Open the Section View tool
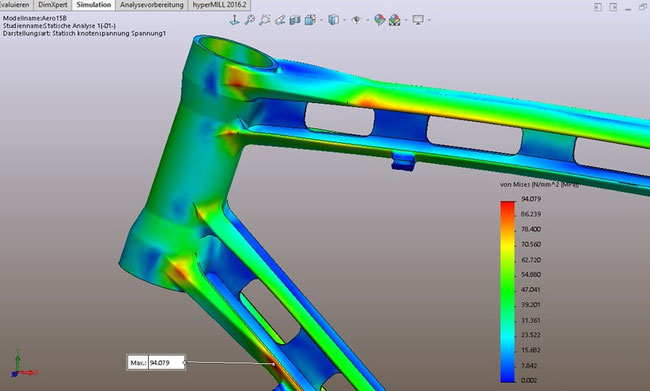 click(x=295, y=19)
